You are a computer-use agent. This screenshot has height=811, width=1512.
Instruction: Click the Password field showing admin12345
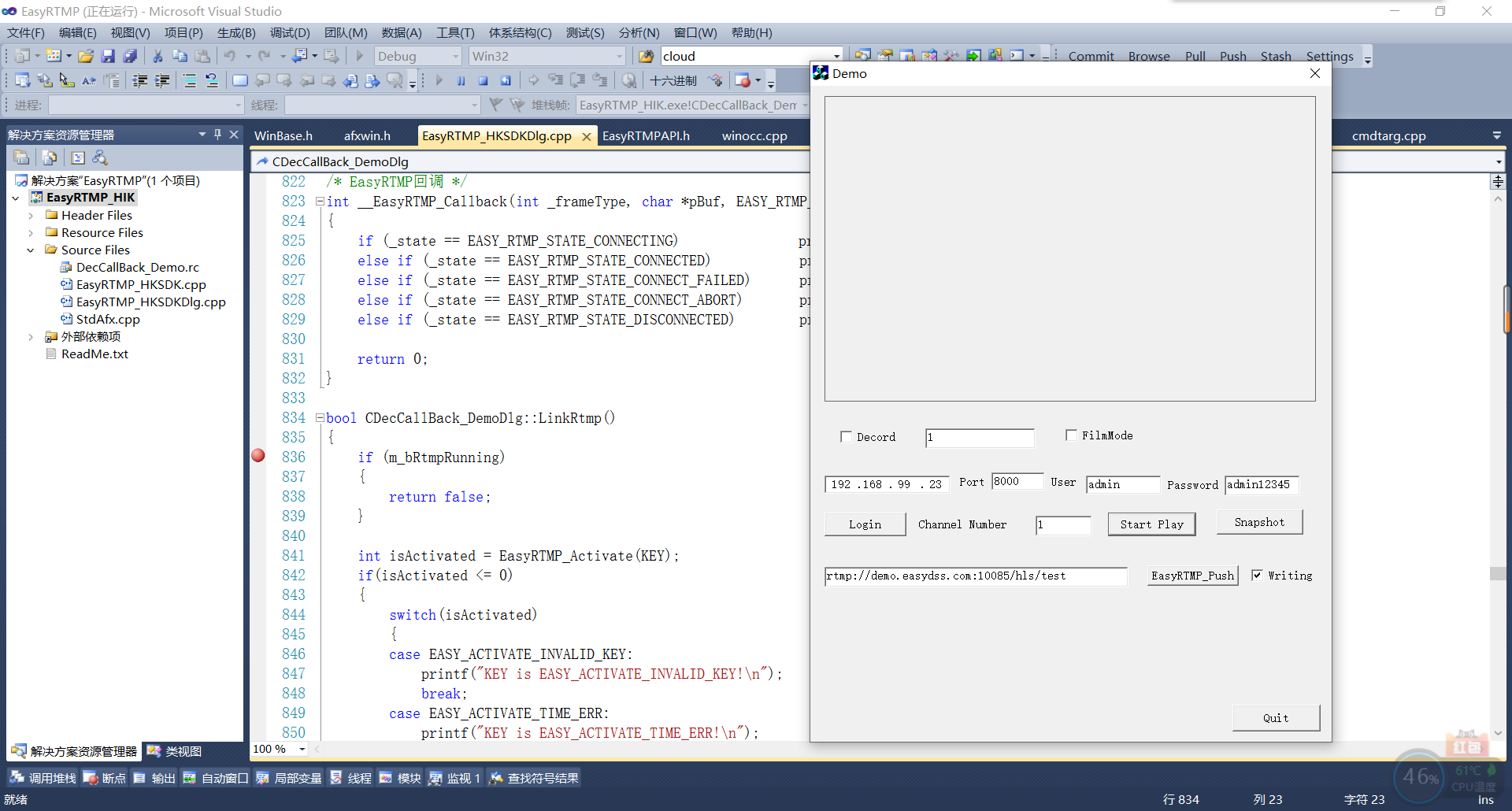coord(1262,484)
